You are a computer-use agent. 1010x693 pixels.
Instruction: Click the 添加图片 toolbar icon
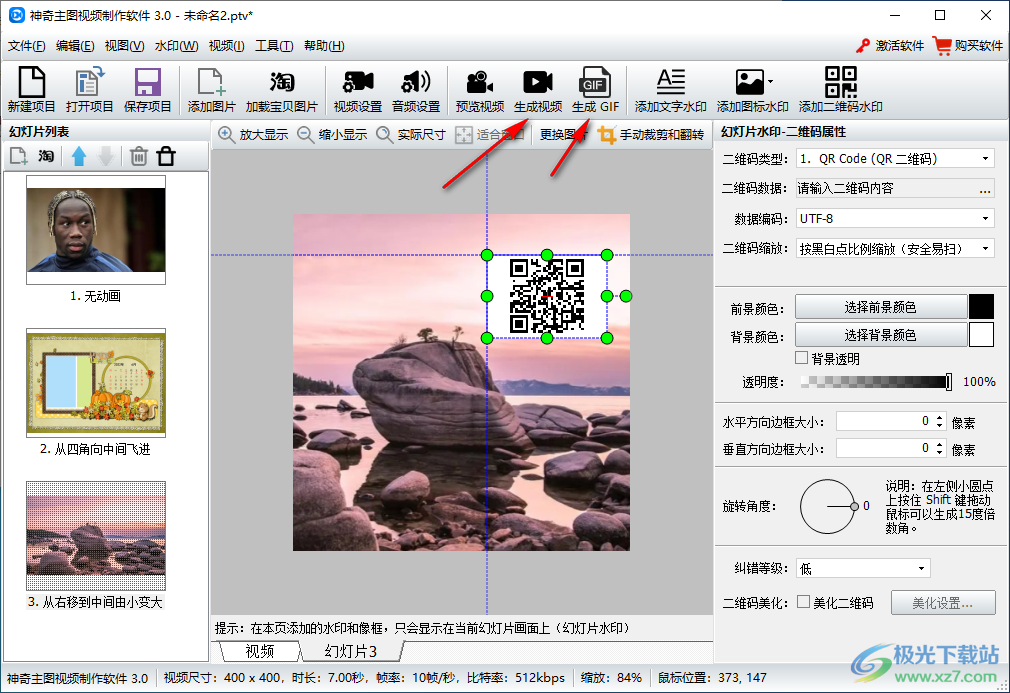click(211, 90)
